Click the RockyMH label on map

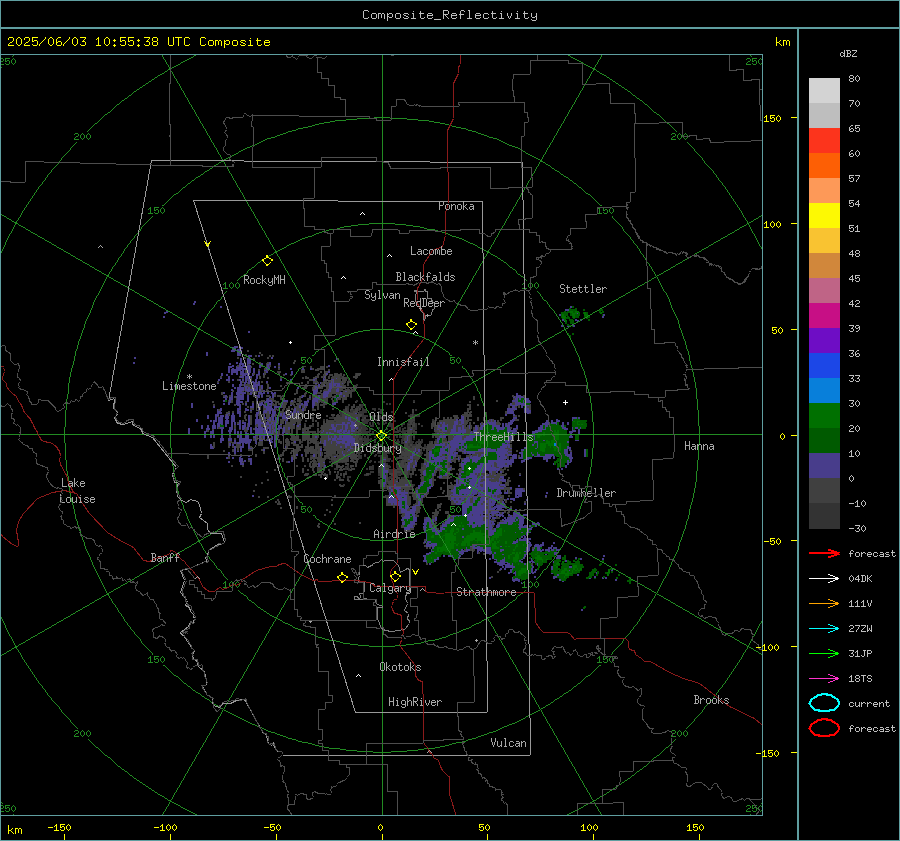[x=264, y=280]
